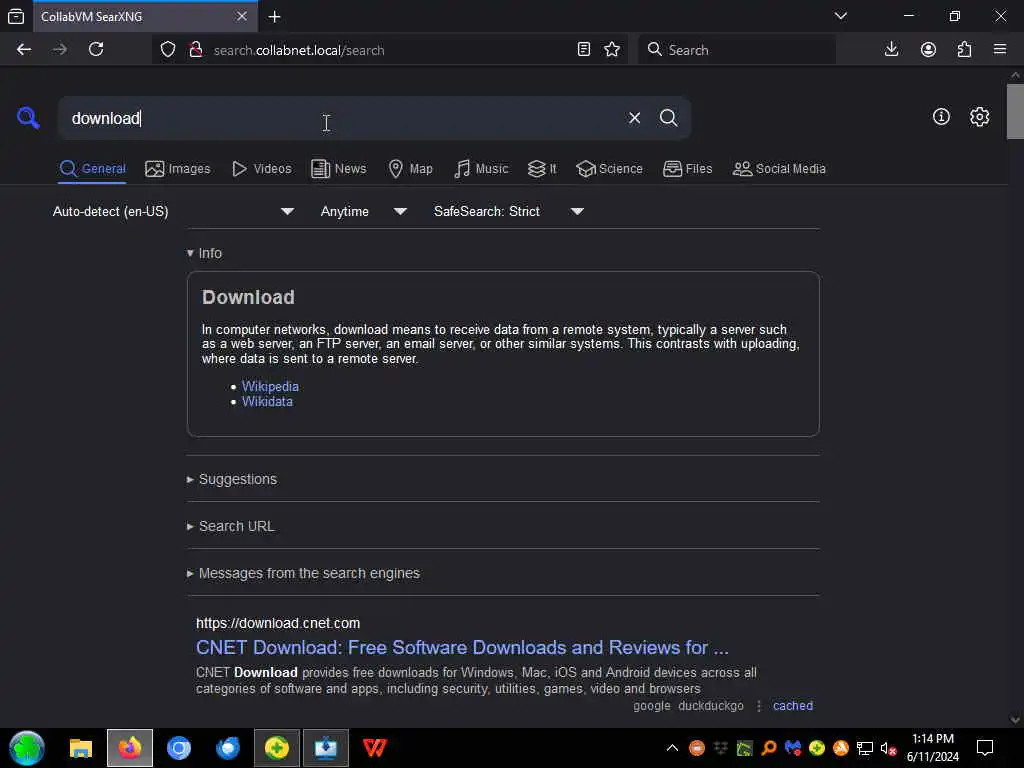Screen dimensions: 1024x768
Task: Open the volume tray icon
Action: [x=888, y=748]
